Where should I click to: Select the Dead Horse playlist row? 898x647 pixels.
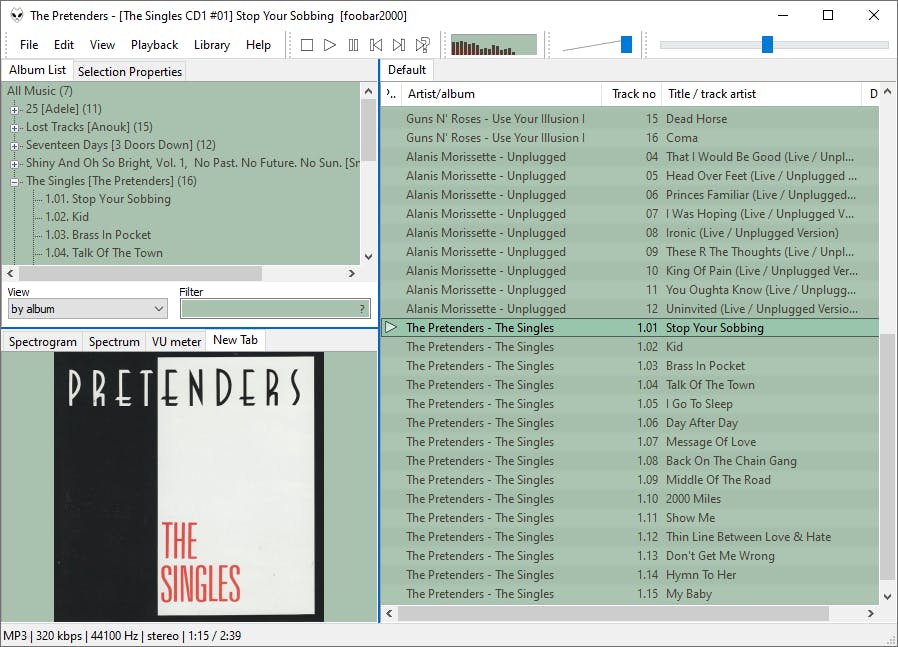pos(630,119)
